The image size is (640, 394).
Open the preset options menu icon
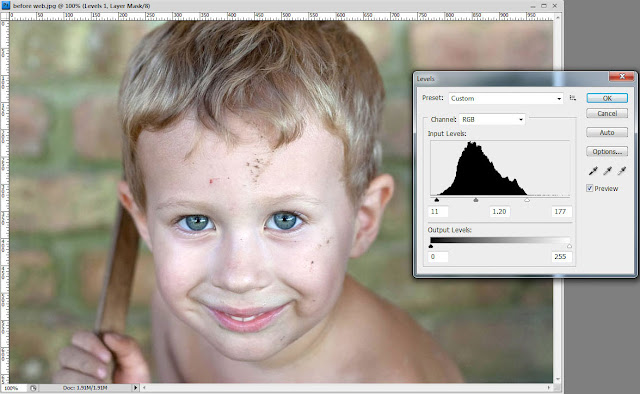click(x=573, y=98)
